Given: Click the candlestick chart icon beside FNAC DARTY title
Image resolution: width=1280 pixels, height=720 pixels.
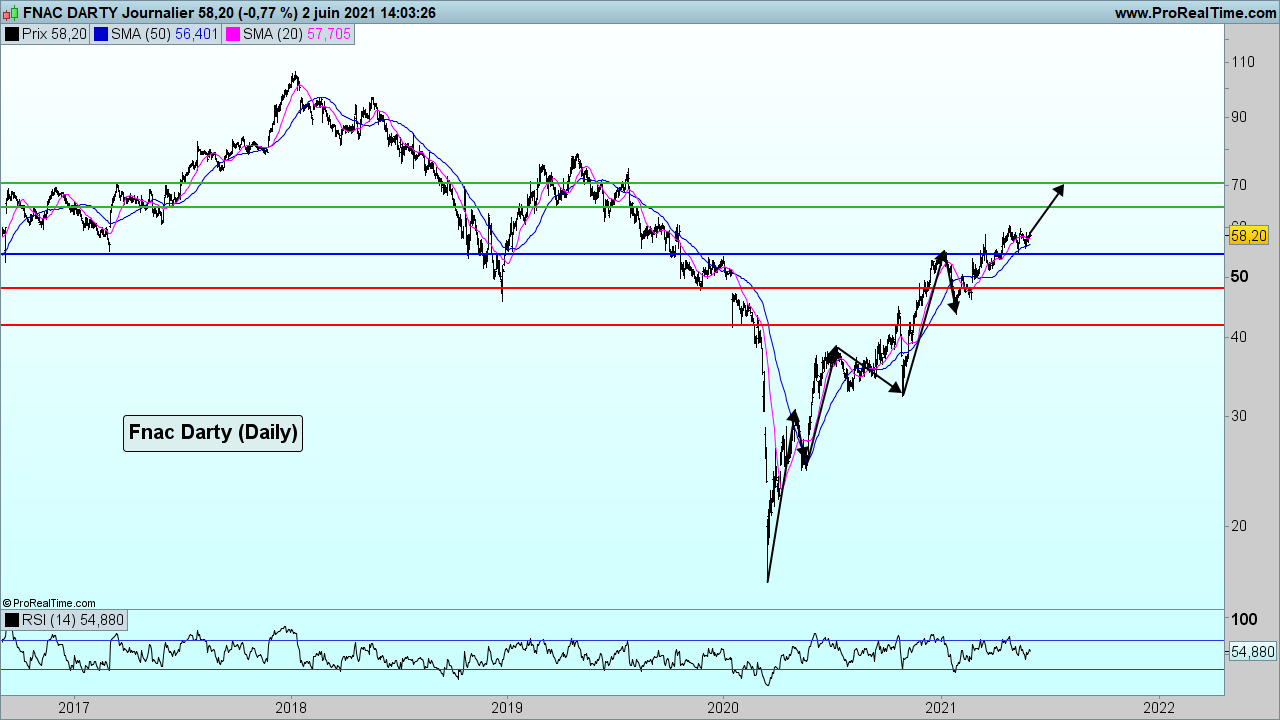Looking at the screenshot, I should (x=11, y=13).
